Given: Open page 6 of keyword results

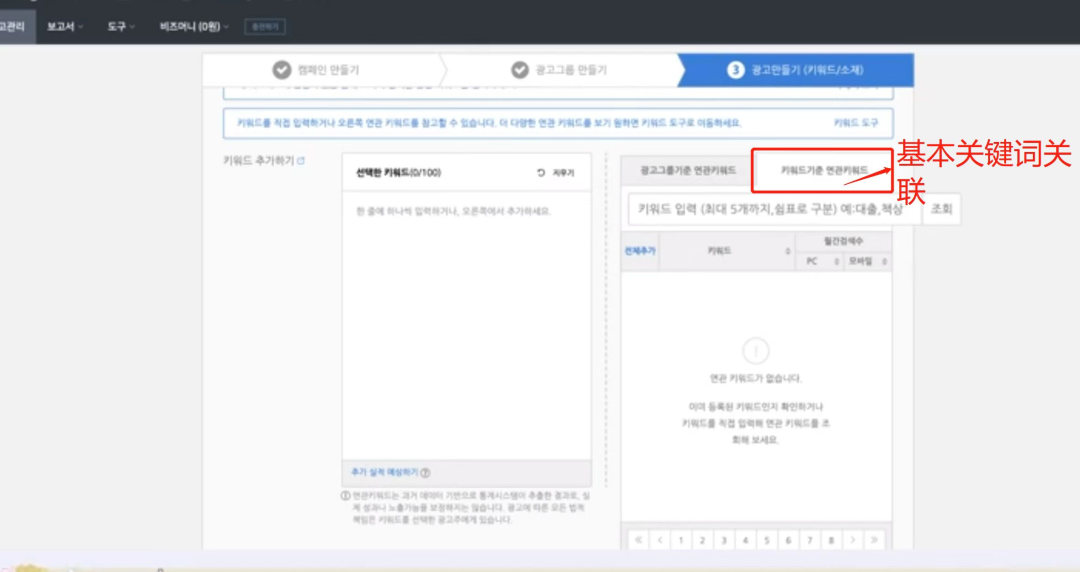Looking at the screenshot, I should pyautogui.click(x=788, y=540).
